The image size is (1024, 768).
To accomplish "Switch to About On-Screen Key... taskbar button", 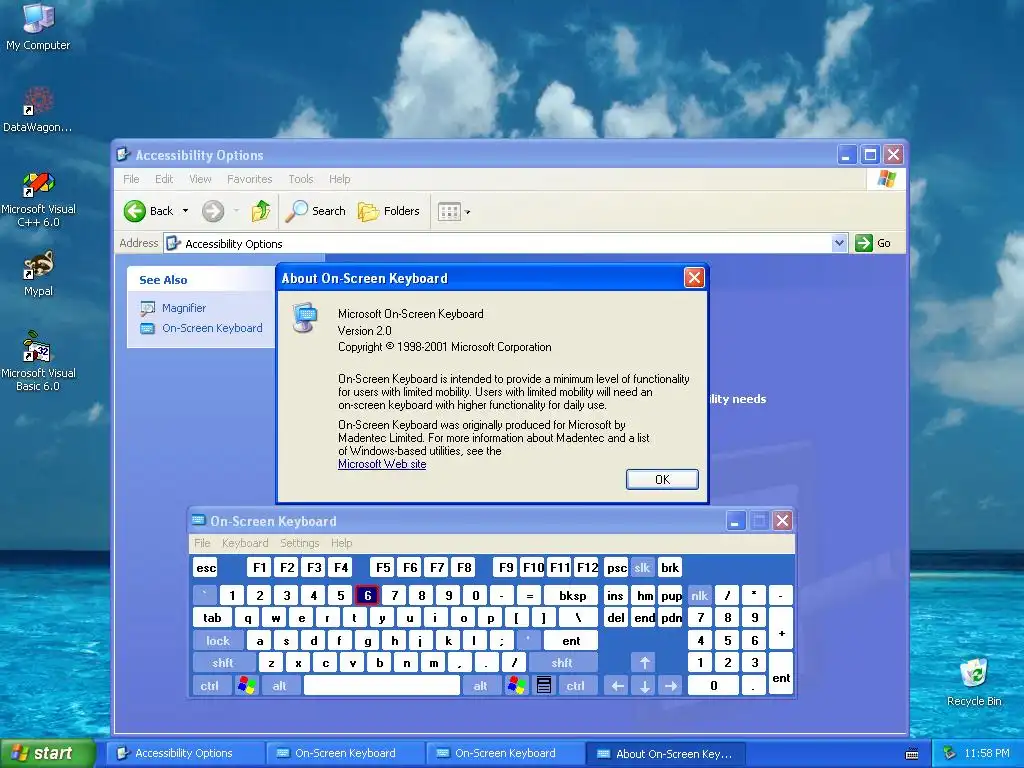I will pos(665,754).
